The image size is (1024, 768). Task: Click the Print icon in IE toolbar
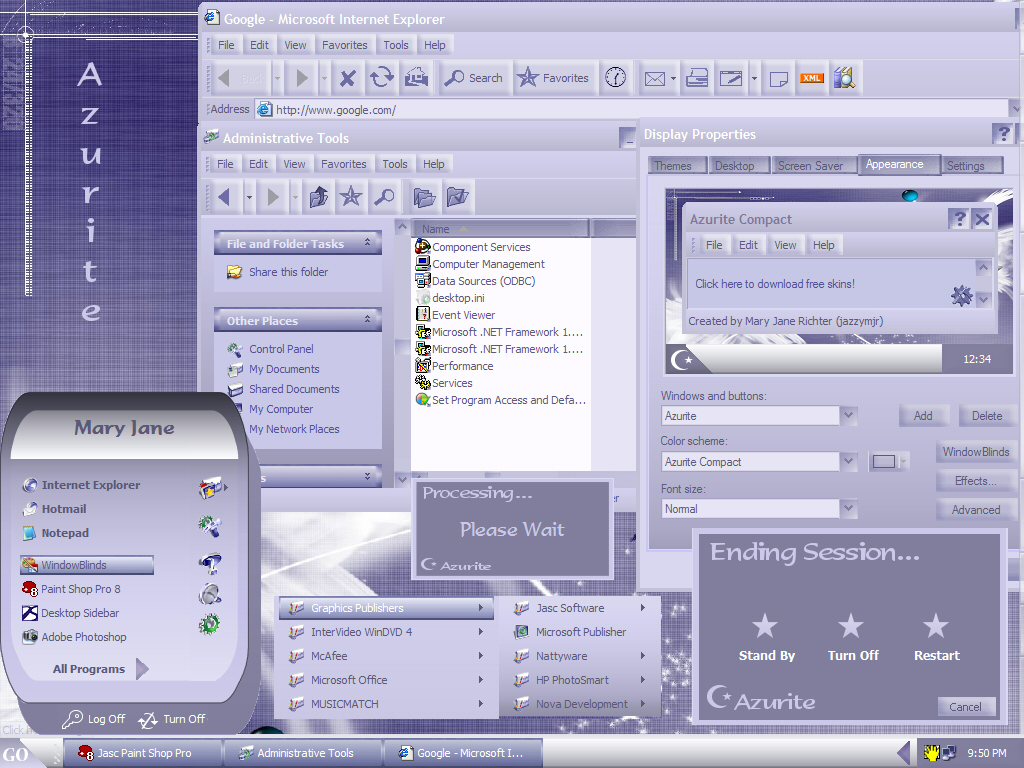click(697, 78)
